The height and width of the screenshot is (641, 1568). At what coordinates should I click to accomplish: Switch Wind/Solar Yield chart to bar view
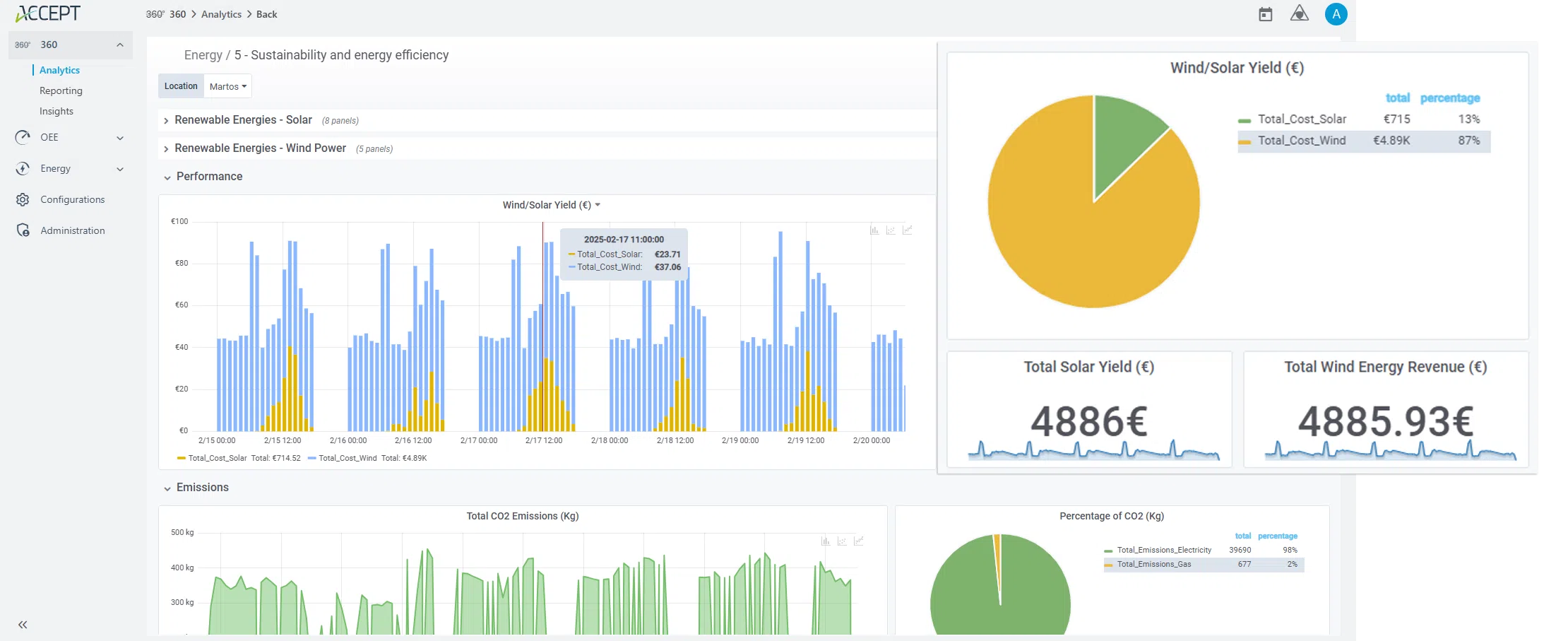(x=874, y=230)
